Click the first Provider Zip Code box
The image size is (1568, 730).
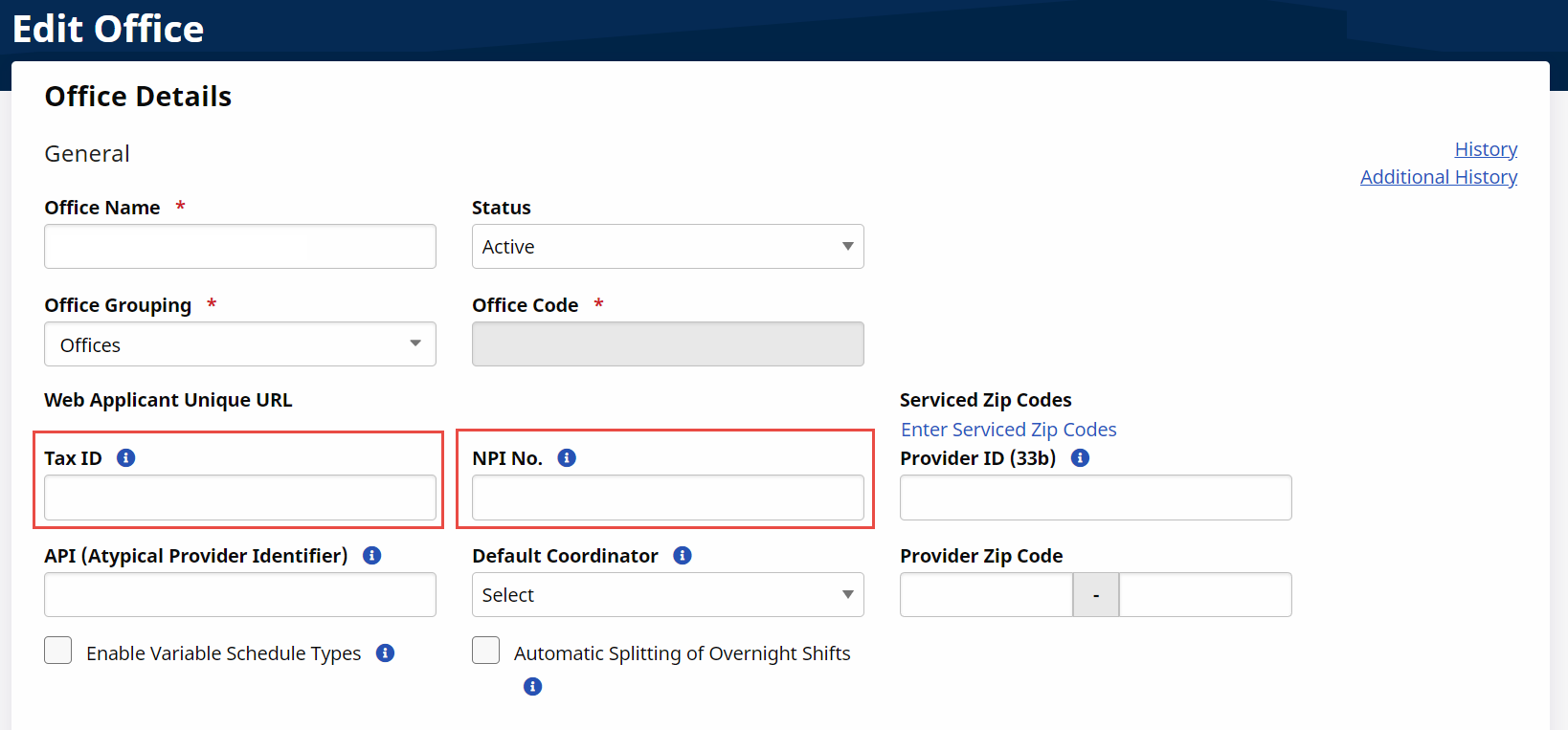(986, 595)
